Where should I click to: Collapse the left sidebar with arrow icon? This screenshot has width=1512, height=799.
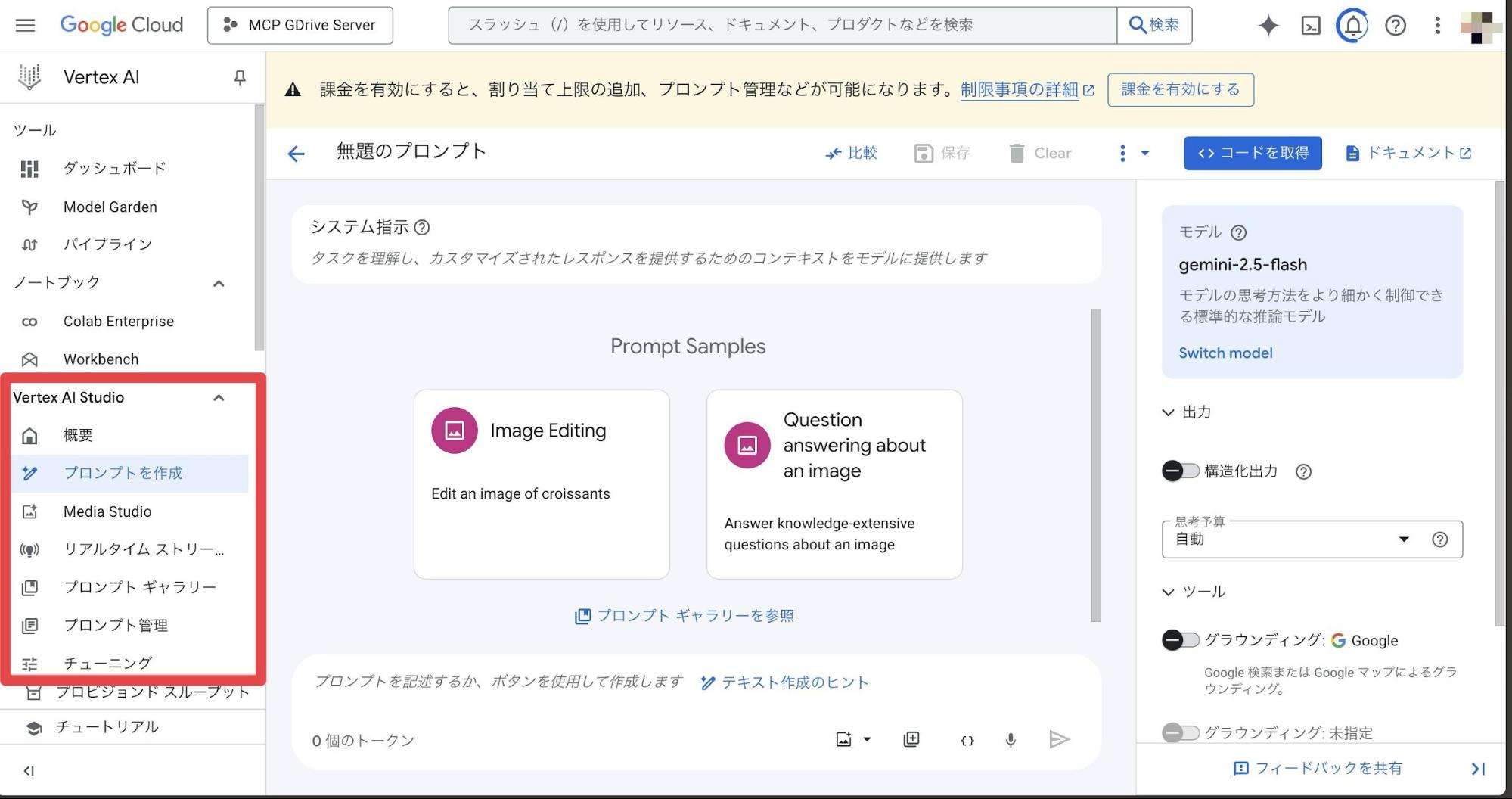[29, 771]
